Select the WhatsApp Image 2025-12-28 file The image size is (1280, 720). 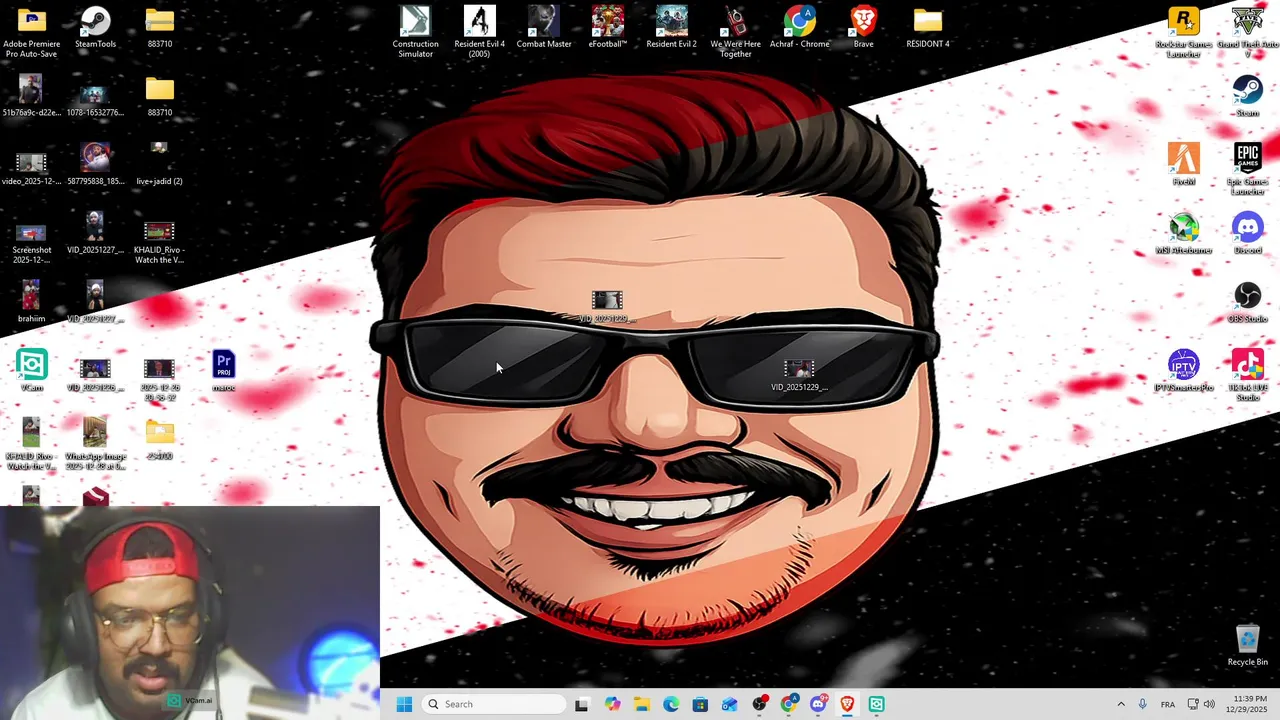pyautogui.click(x=95, y=445)
